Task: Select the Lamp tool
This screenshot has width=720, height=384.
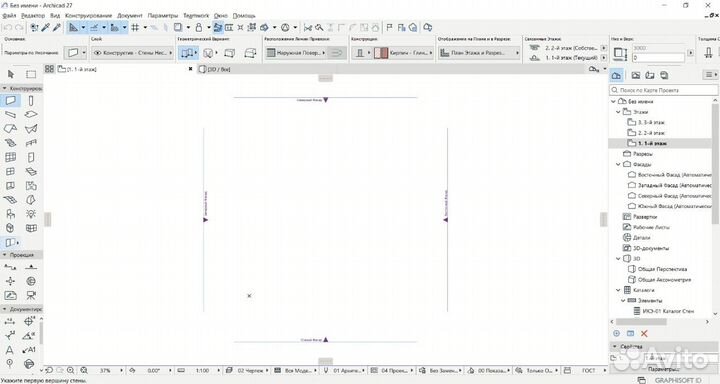Action: [x=31, y=214]
